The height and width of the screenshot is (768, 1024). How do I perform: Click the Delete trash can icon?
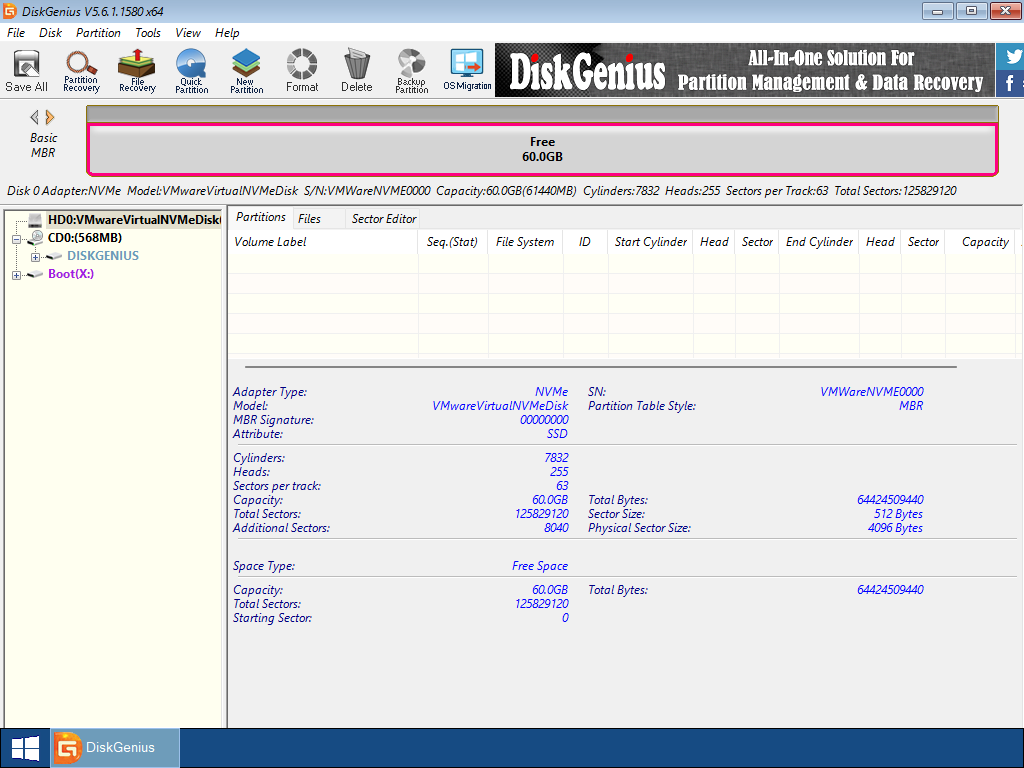[356, 71]
